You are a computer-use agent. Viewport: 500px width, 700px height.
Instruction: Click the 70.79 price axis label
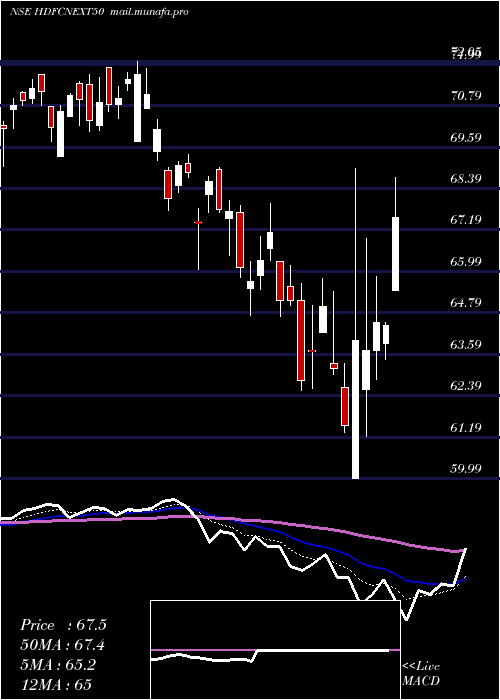pyautogui.click(x=466, y=95)
